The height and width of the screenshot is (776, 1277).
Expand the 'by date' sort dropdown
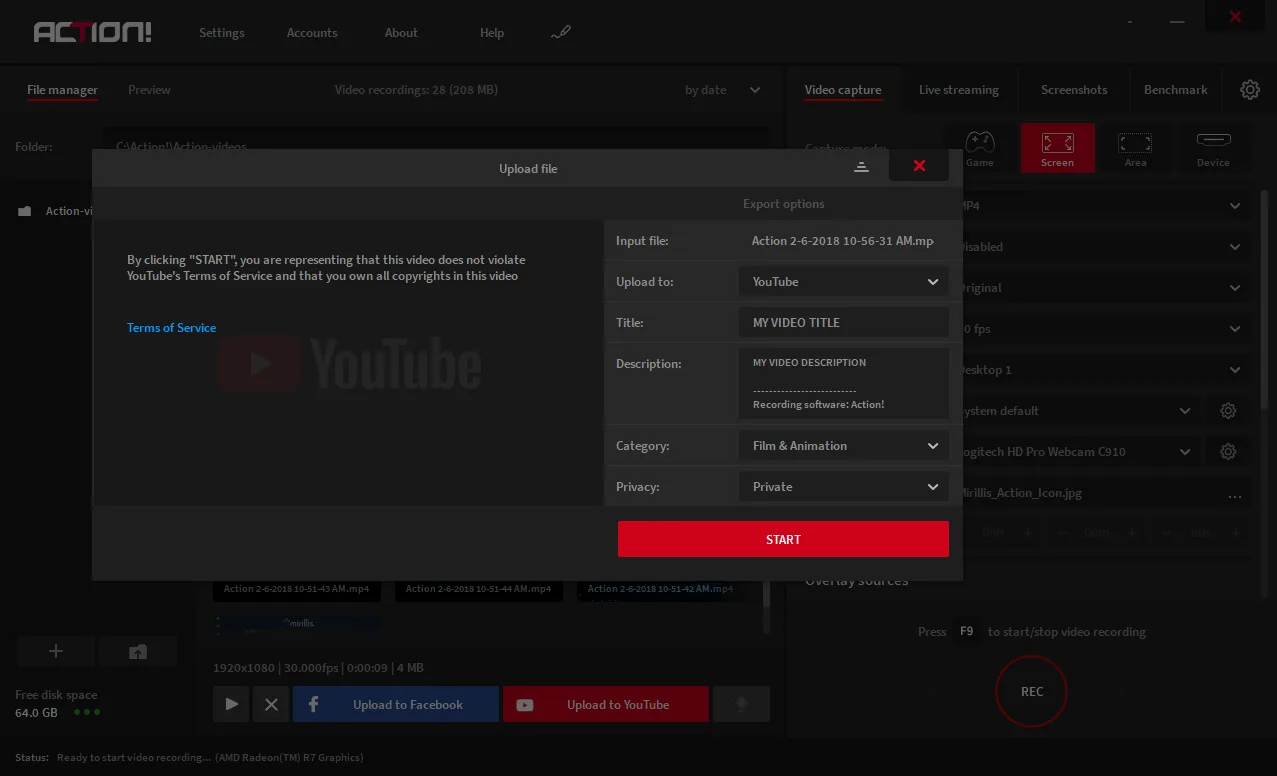point(723,90)
